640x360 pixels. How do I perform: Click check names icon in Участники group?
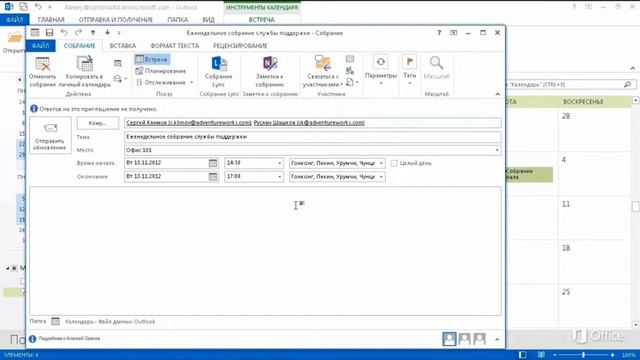[x=350, y=71]
